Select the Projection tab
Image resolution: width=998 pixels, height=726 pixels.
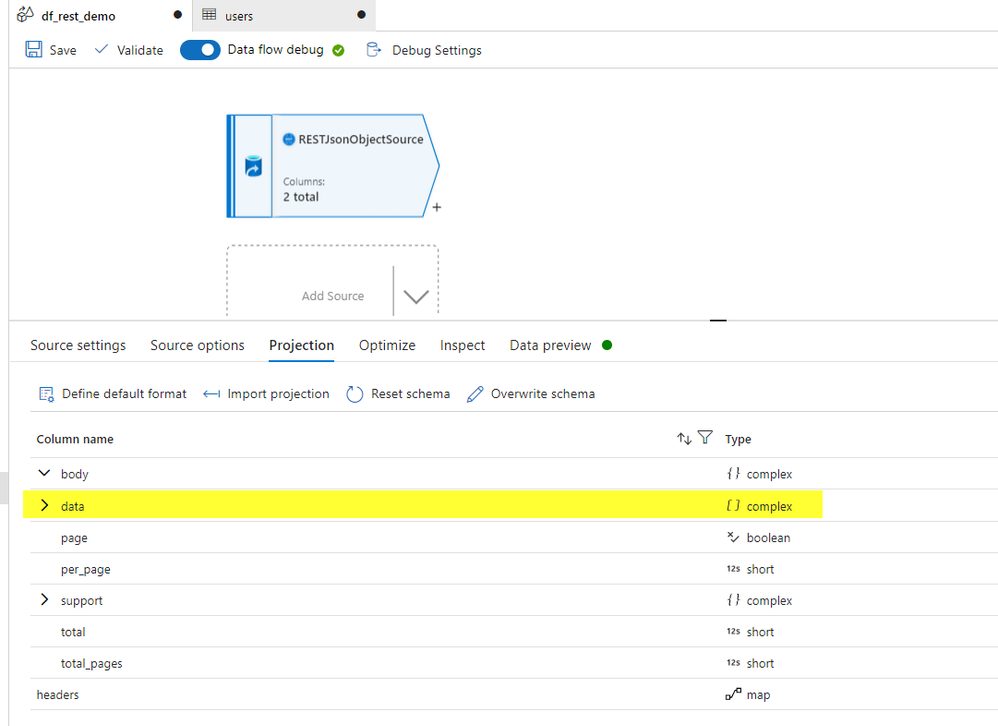tap(302, 345)
